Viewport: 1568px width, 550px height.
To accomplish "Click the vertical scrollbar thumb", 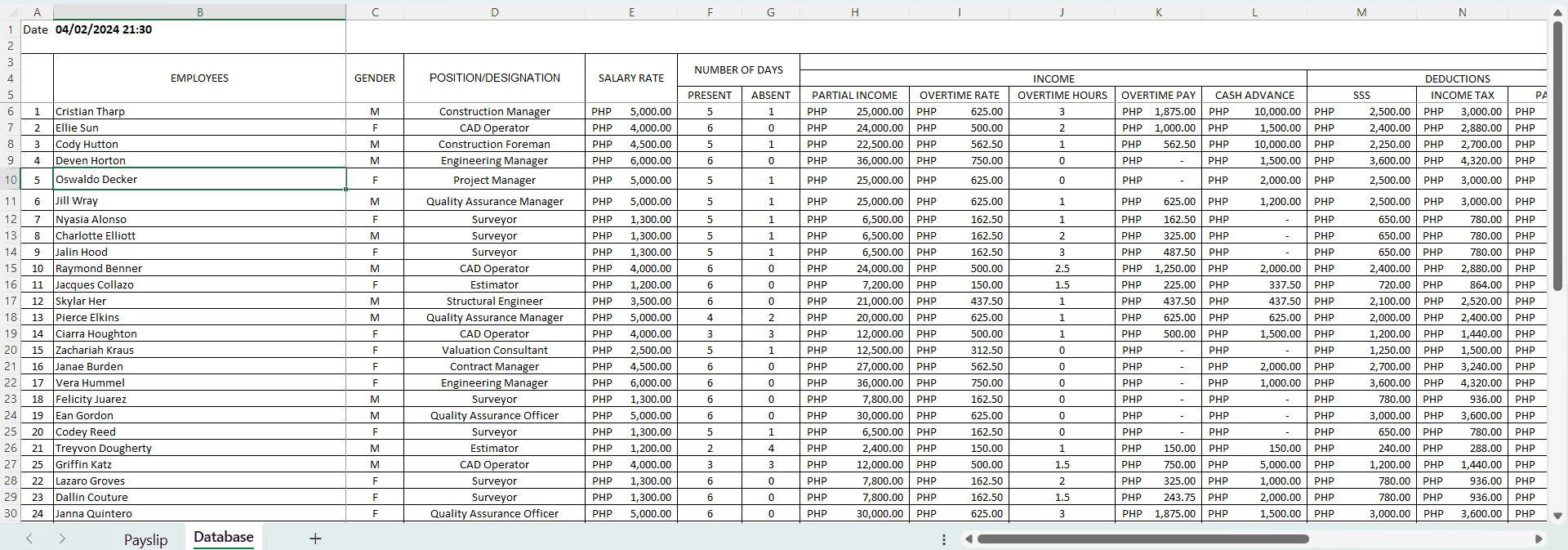I will (x=1557, y=155).
